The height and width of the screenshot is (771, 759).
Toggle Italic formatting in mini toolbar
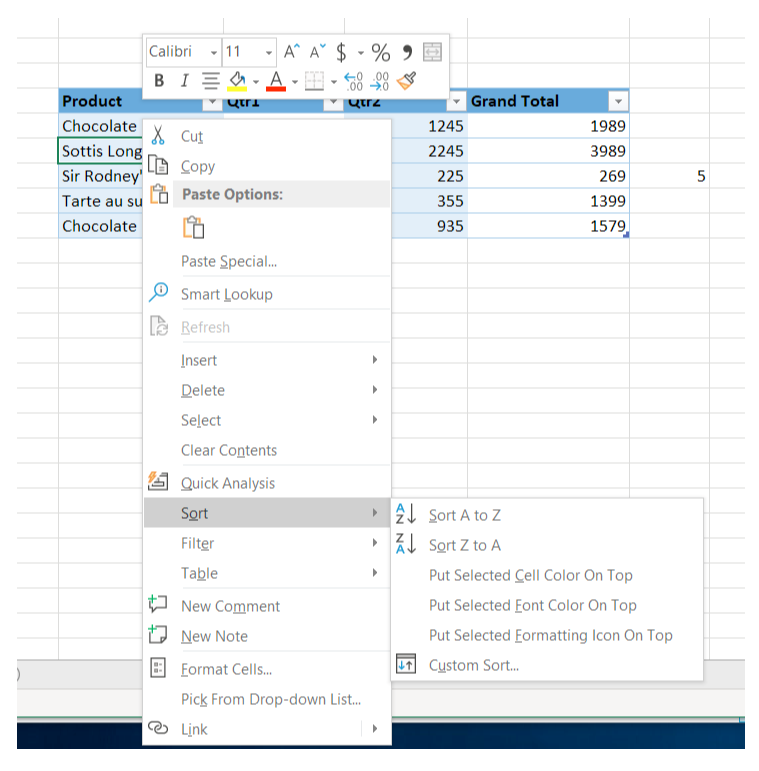tap(184, 81)
